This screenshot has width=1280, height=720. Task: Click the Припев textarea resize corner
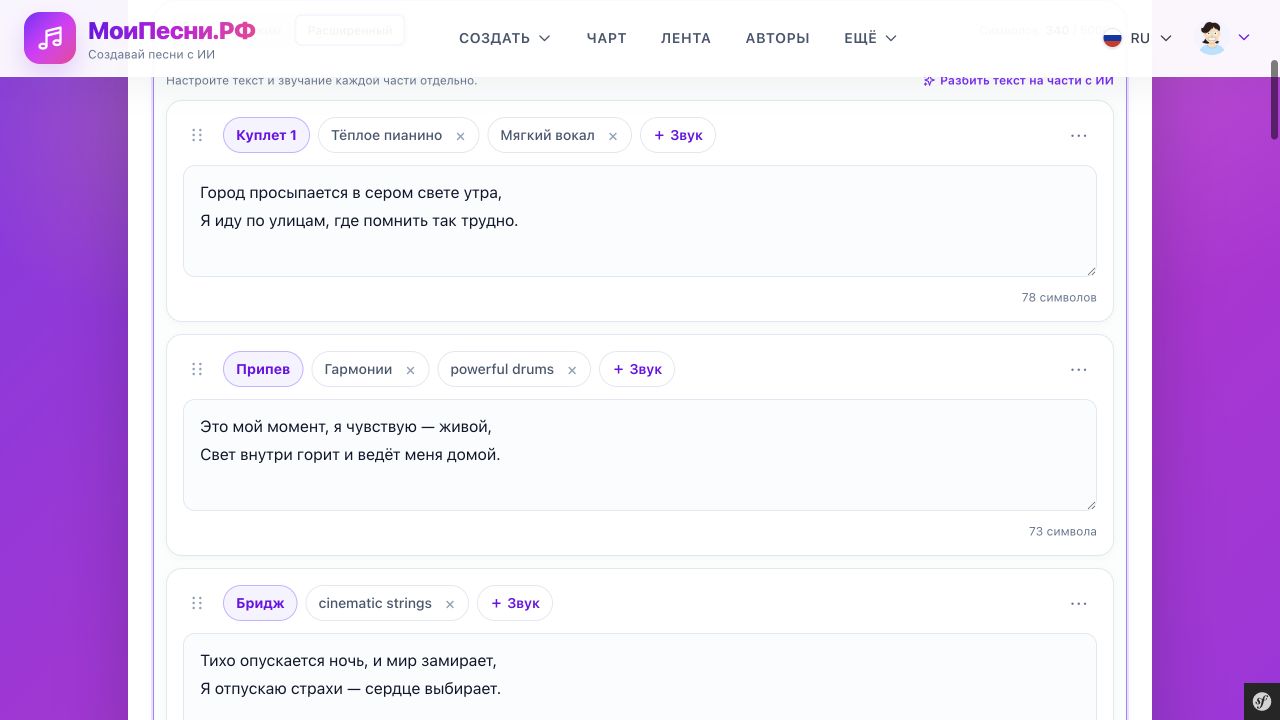coord(1091,505)
